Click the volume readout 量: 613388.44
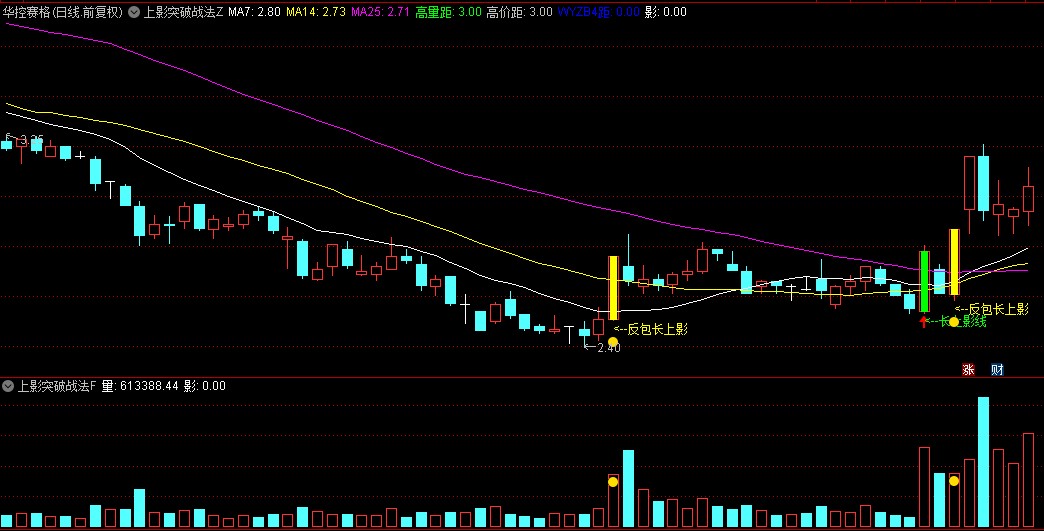The width and height of the screenshot is (1044, 531). point(140,386)
